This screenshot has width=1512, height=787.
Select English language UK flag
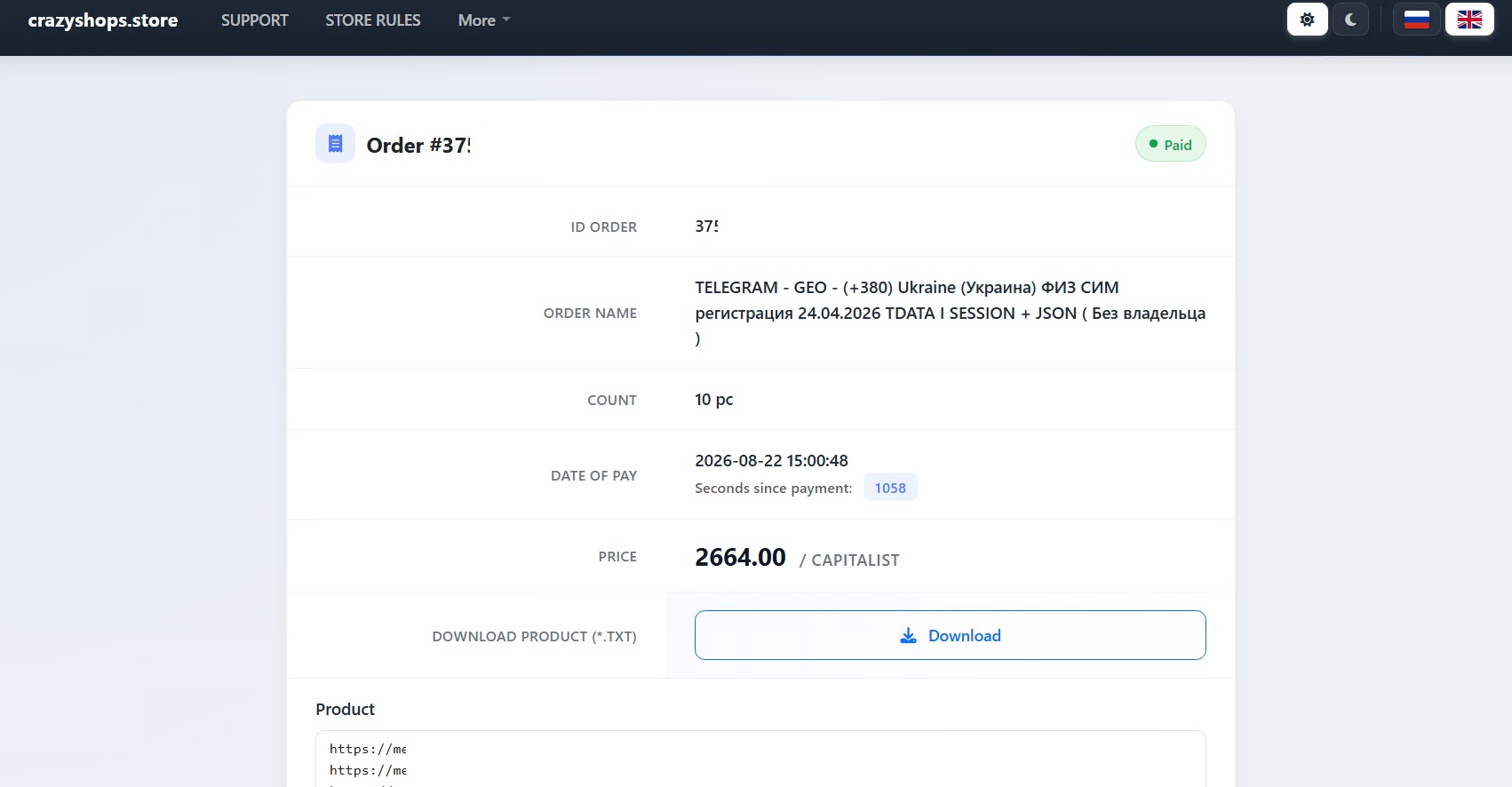click(1469, 20)
